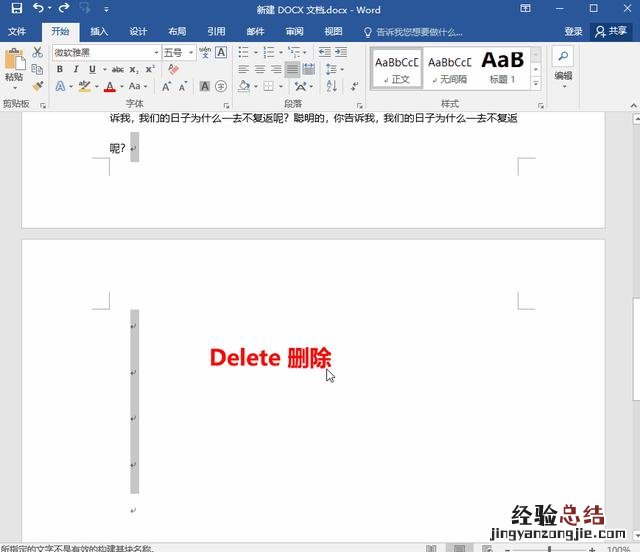
Task: Click the red font color button
Action: pos(109,87)
